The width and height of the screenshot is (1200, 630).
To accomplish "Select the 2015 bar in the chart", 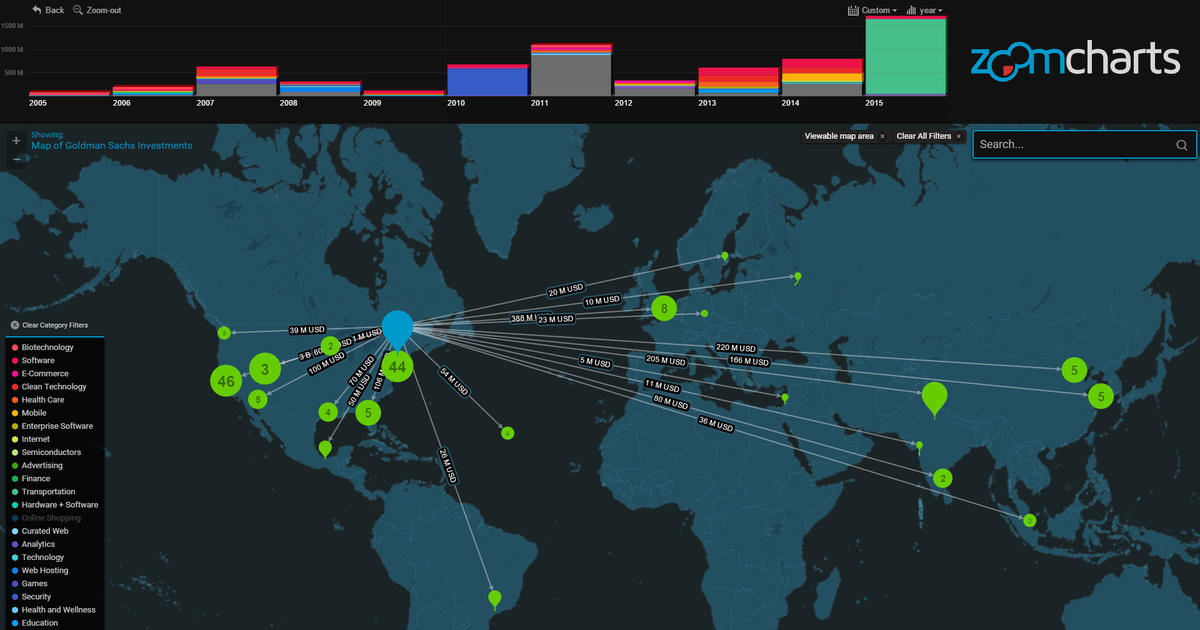I will click(x=905, y=60).
